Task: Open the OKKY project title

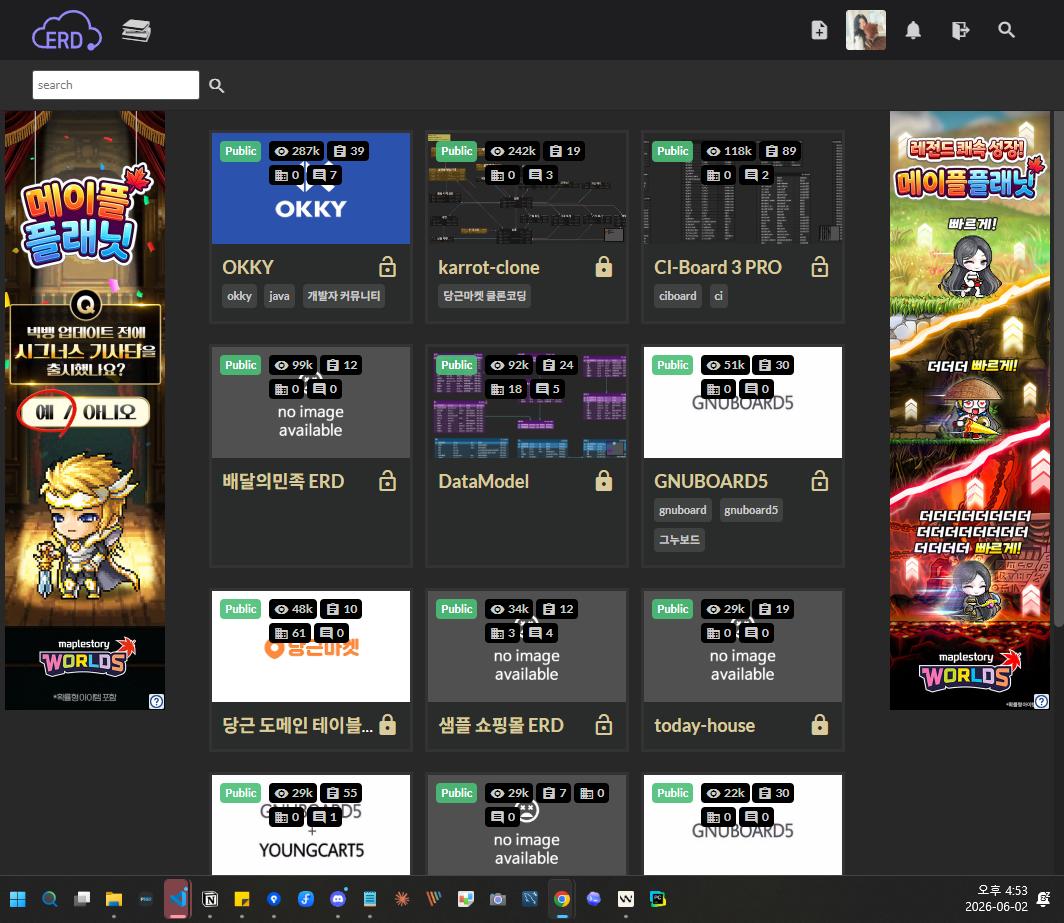Action: click(248, 267)
